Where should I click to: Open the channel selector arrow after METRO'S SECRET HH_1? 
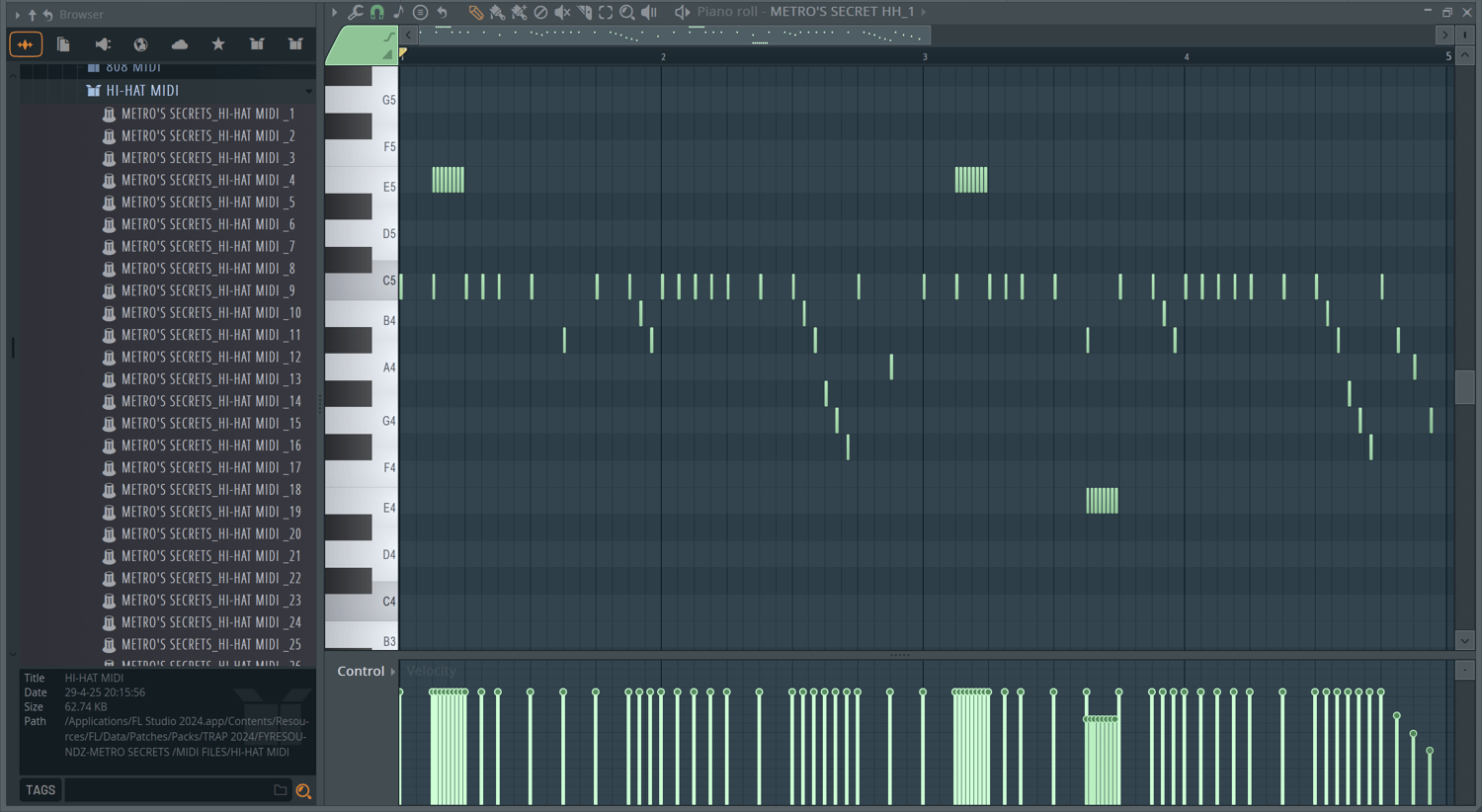tap(924, 12)
